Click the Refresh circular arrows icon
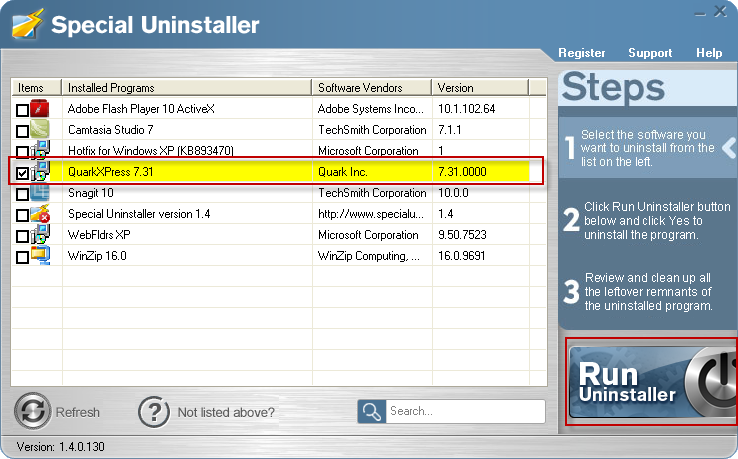738x459 pixels. click(x=32, y=411)
